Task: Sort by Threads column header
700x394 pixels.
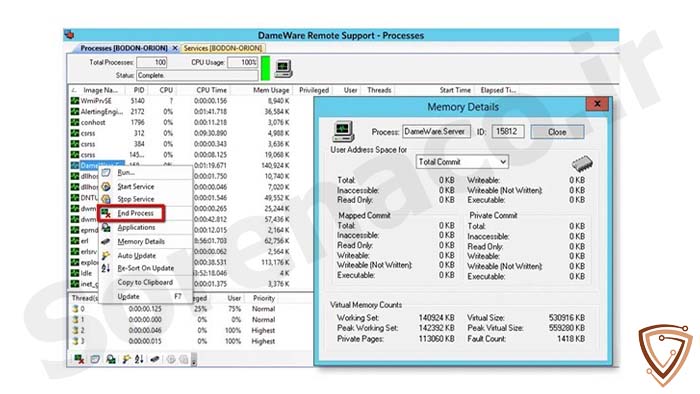Action: [x=379, y=90]
